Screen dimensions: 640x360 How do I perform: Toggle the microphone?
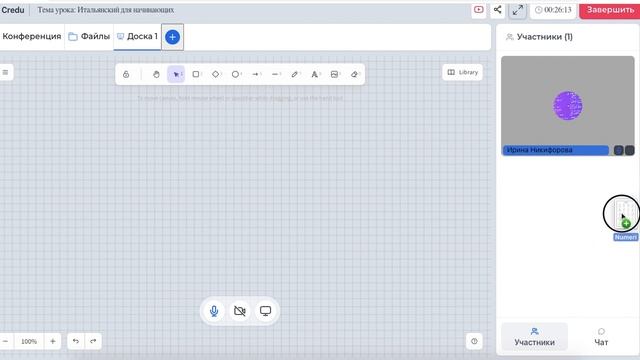(214, 311)
